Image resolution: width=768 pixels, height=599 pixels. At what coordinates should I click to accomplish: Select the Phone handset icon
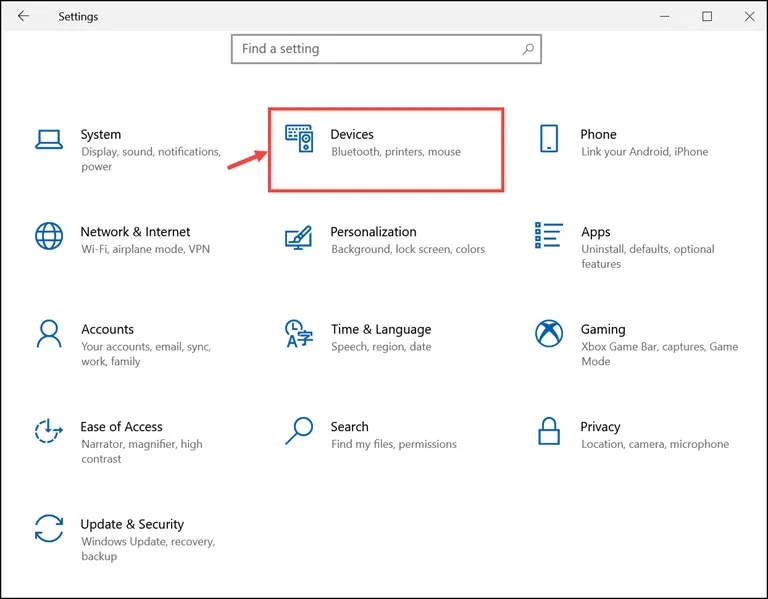coord(549,139)
